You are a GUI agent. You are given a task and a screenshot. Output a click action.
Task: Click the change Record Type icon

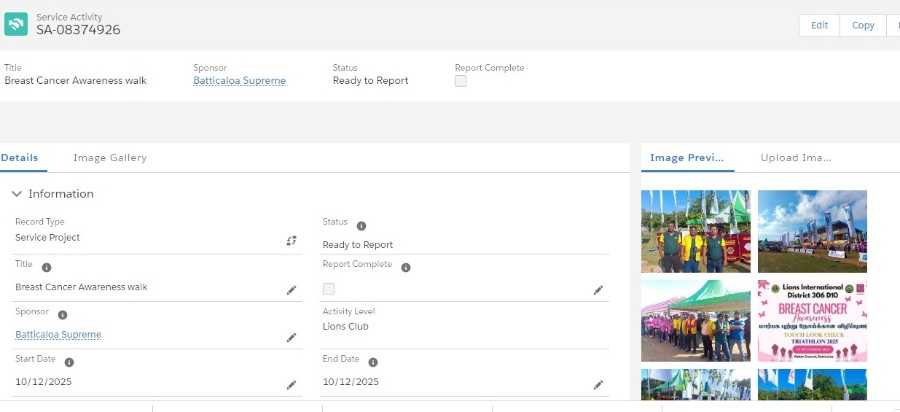[292, 240]
